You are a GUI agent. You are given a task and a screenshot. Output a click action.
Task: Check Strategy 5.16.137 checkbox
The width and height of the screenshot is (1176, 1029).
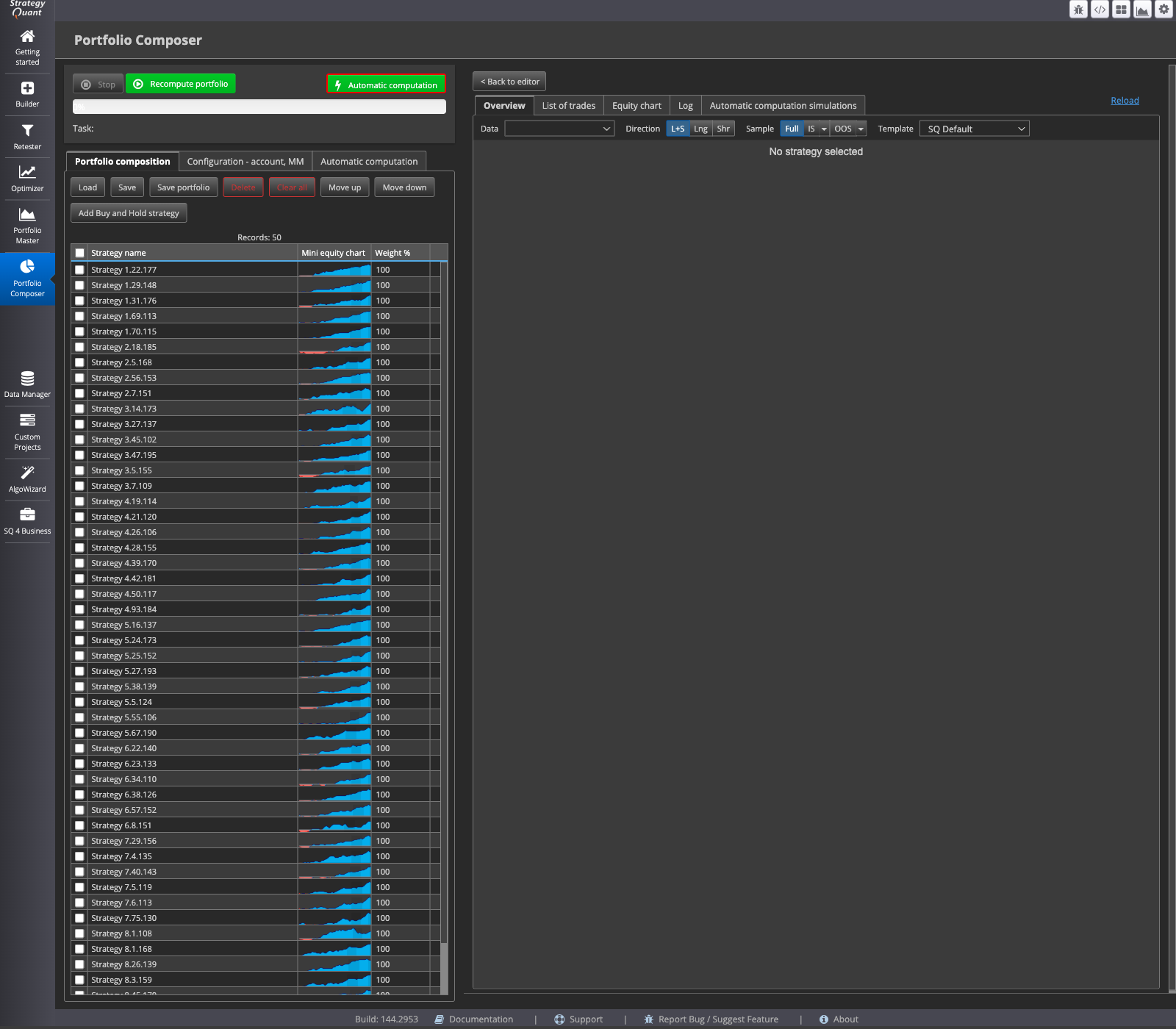(79, 625)
